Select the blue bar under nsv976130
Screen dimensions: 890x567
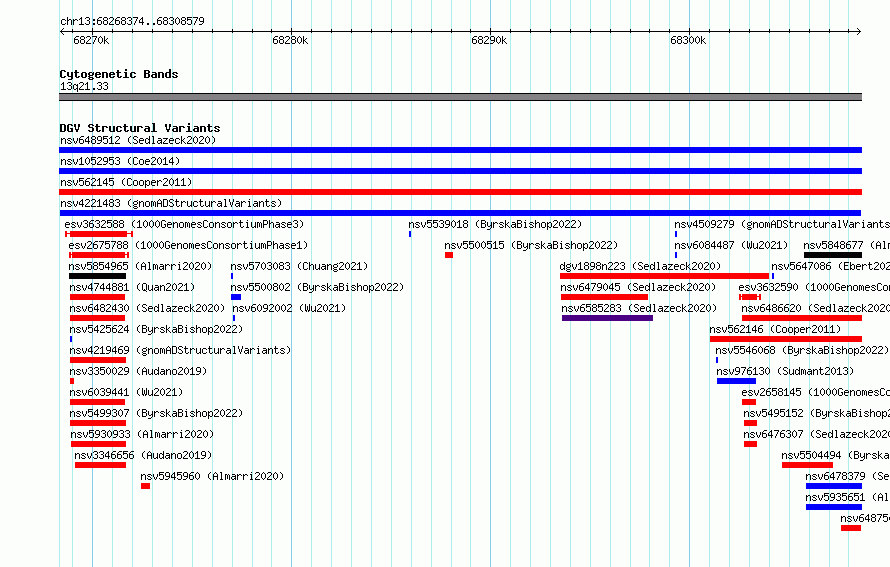pos(737,381)
